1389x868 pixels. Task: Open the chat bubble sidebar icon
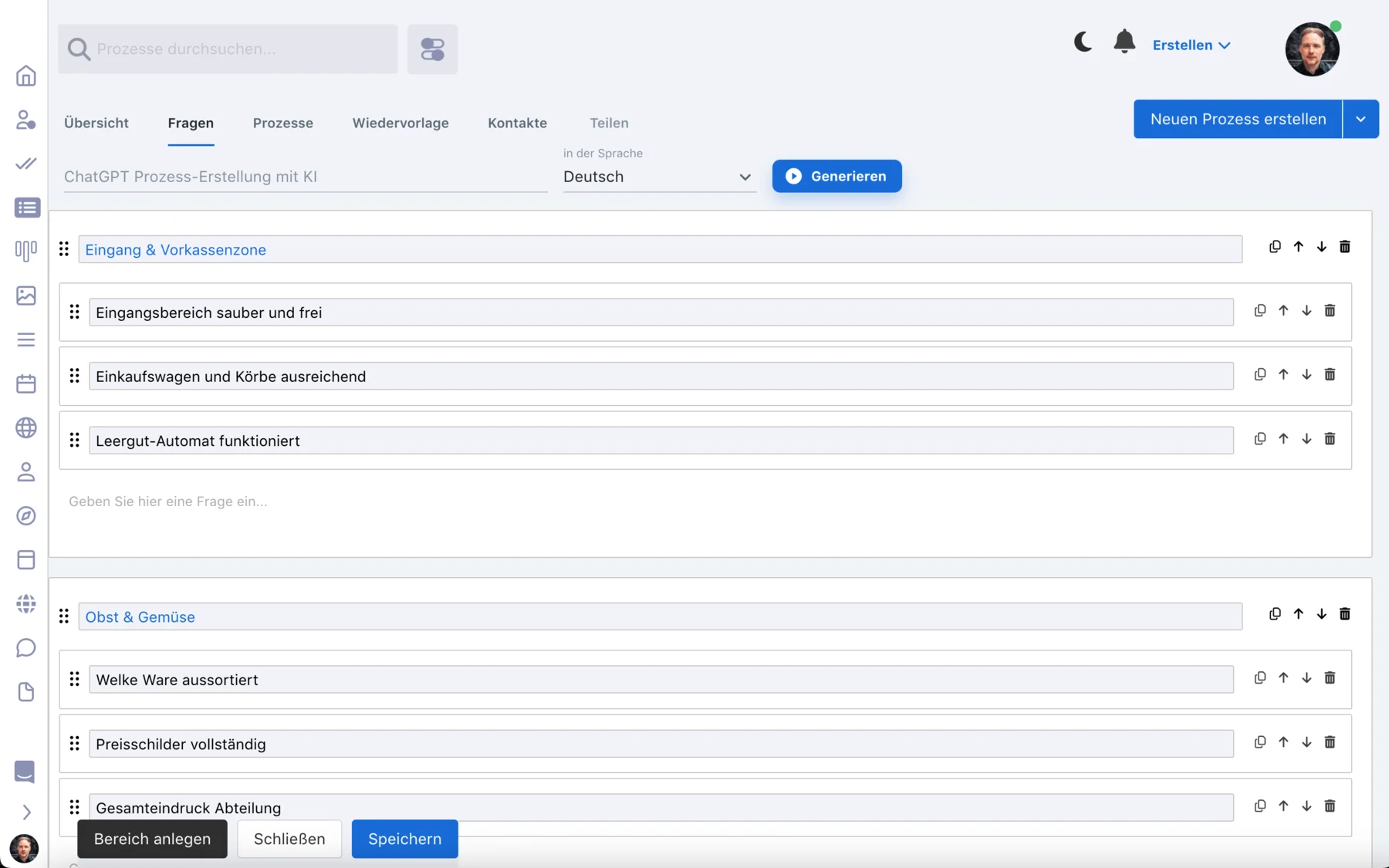(x=26, y=647)
